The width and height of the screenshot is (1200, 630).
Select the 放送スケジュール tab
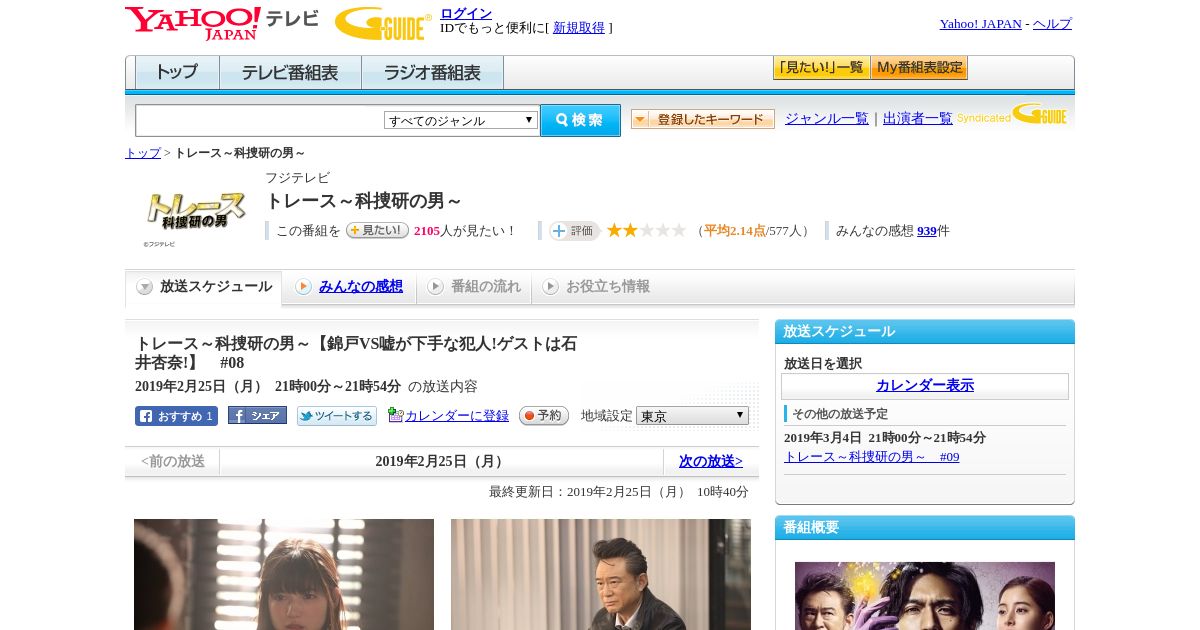(204, 287)
